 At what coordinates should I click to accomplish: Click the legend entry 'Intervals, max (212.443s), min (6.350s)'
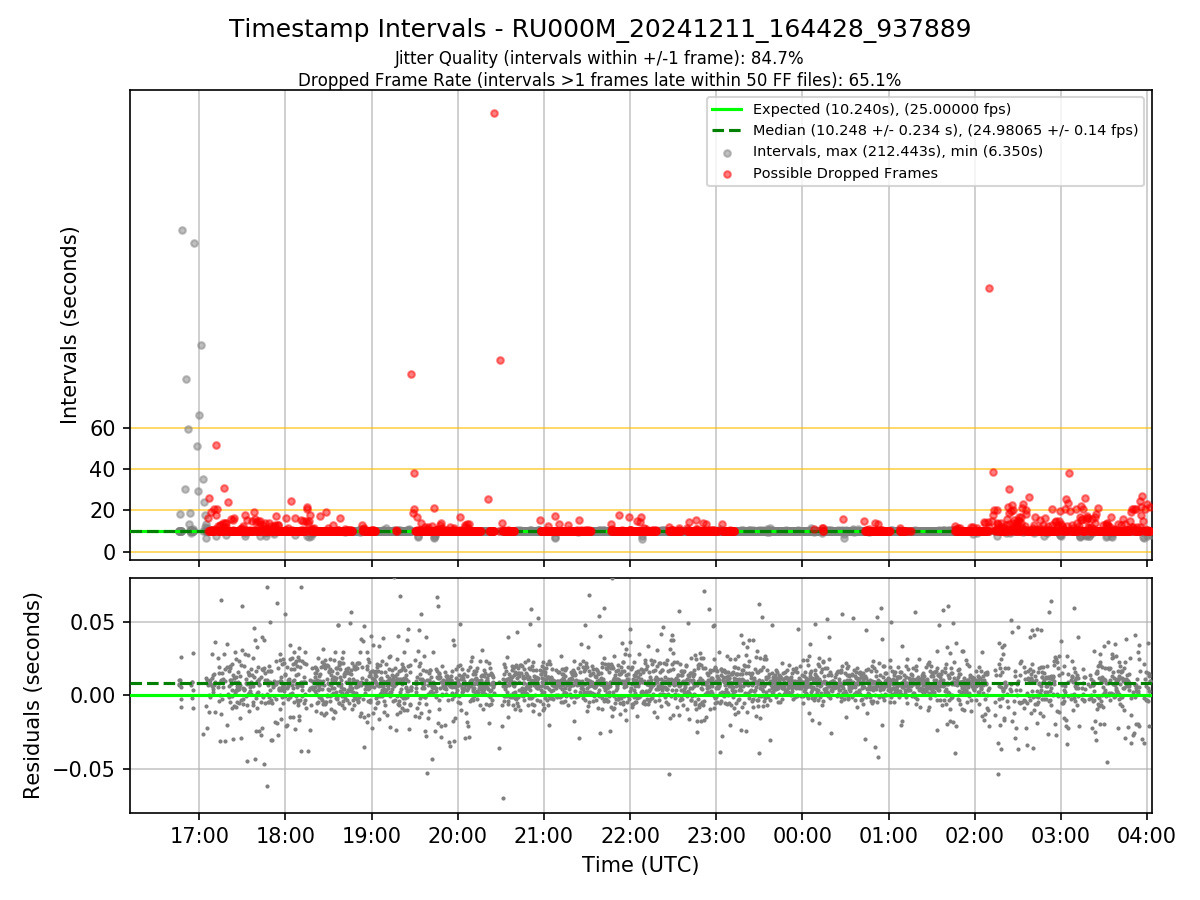click(897, 151)
